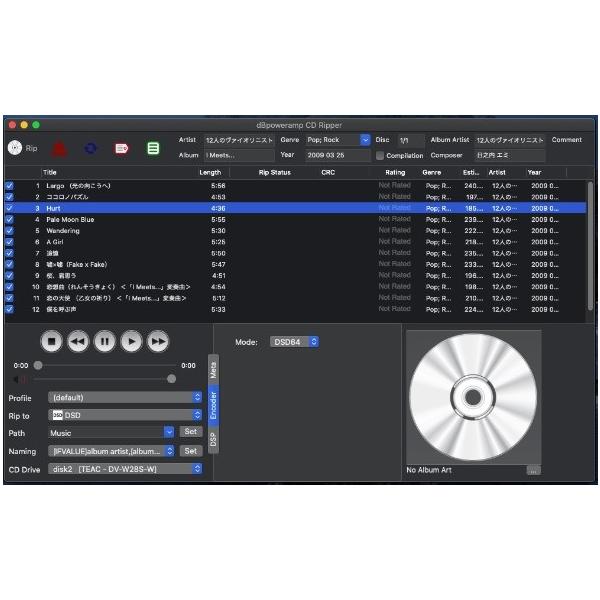600x600 pixels.
Task: Click the Rip CD disc icon
Action: [15, 148]
